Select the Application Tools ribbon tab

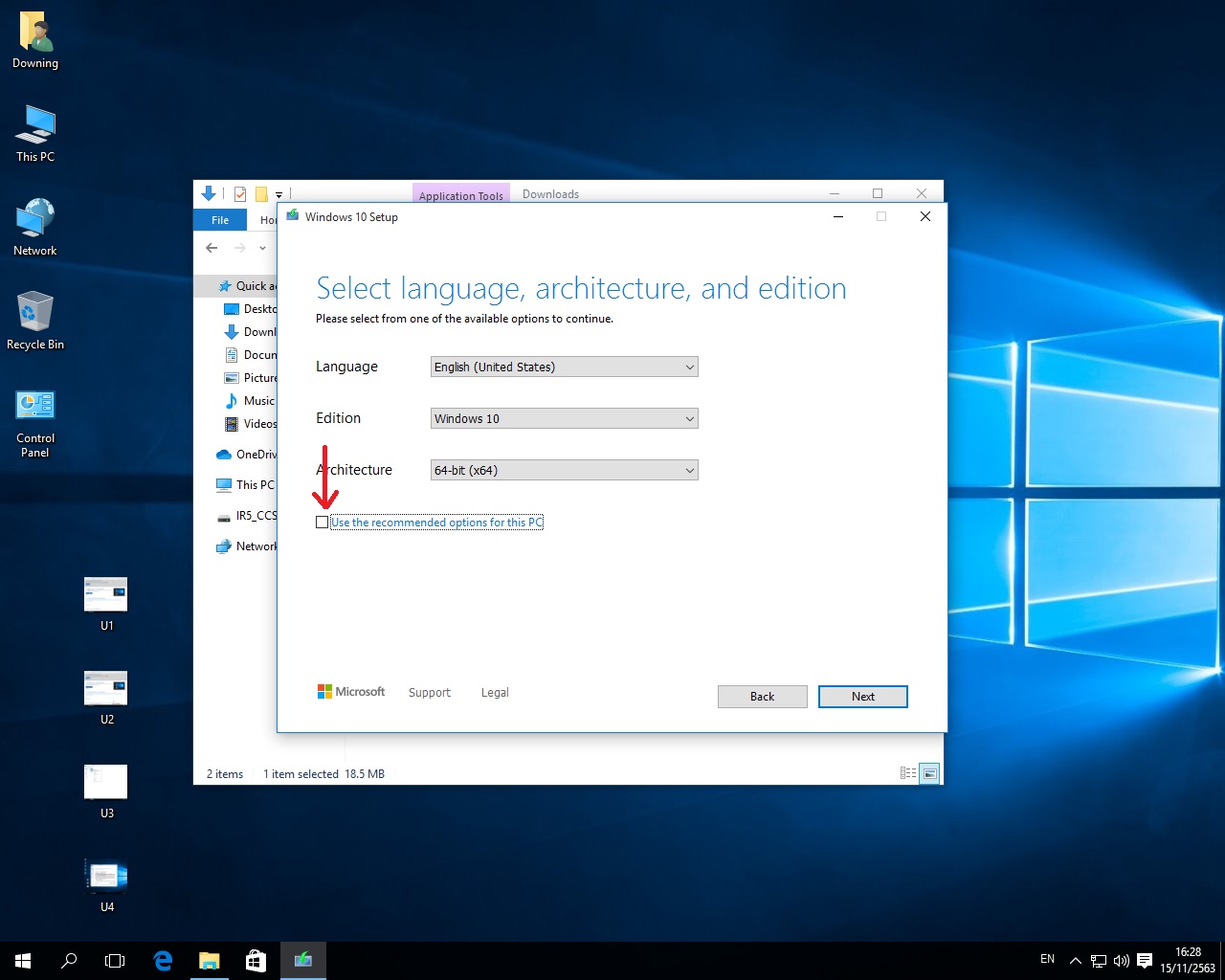point(461,194)
